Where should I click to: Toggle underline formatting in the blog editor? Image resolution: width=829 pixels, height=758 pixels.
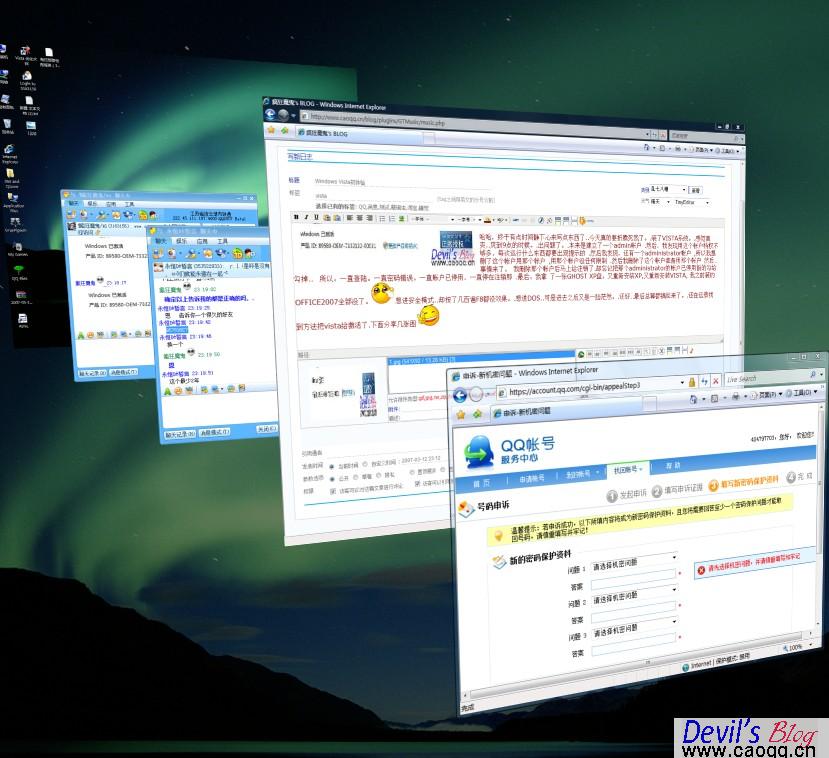click(x=316, y=218)
